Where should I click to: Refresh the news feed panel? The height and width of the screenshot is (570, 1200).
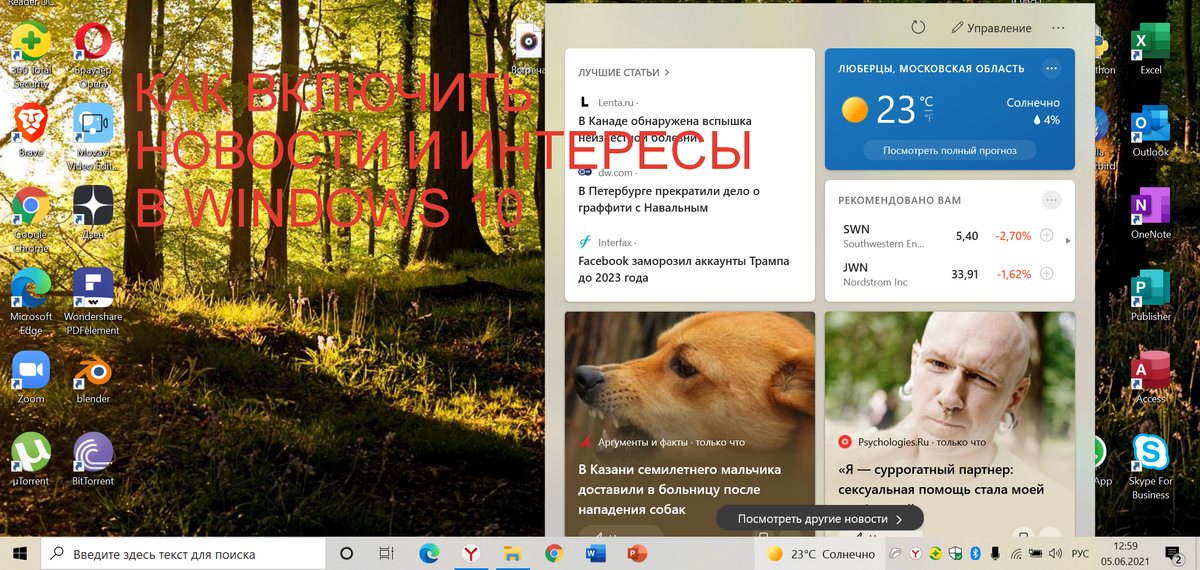(918, 28)
